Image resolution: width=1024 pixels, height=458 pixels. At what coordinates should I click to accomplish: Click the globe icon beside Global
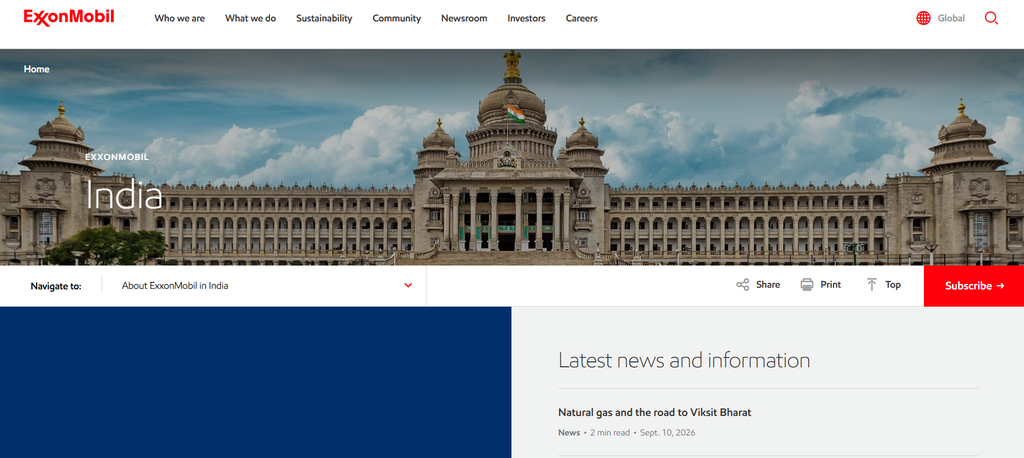923,18
